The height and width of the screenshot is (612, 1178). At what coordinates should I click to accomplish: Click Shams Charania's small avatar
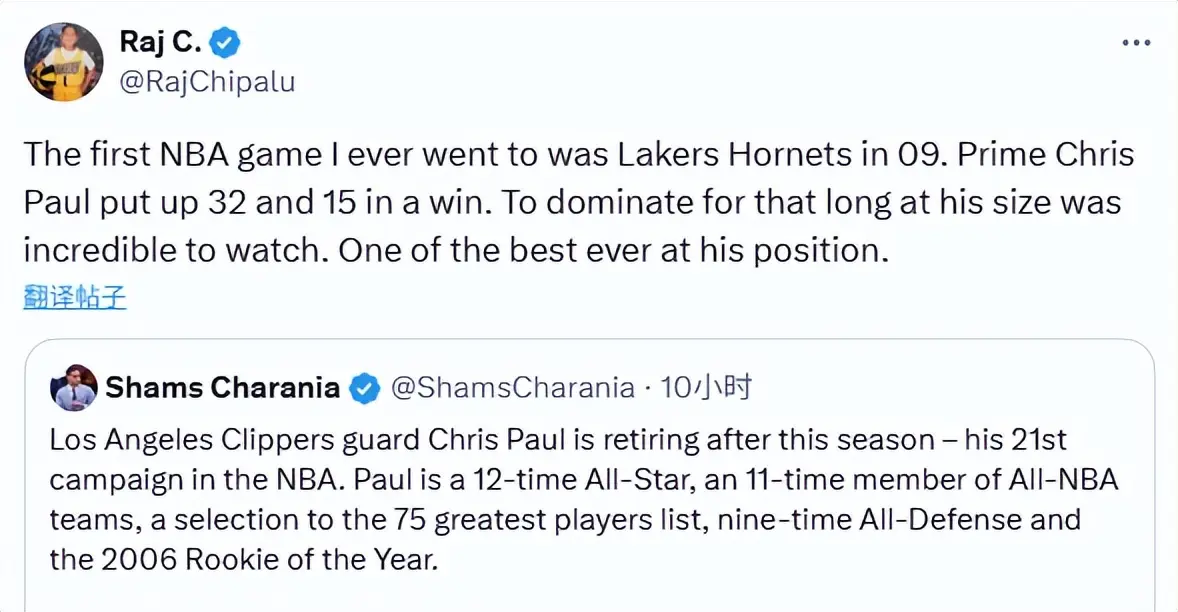tap(73, 388)
